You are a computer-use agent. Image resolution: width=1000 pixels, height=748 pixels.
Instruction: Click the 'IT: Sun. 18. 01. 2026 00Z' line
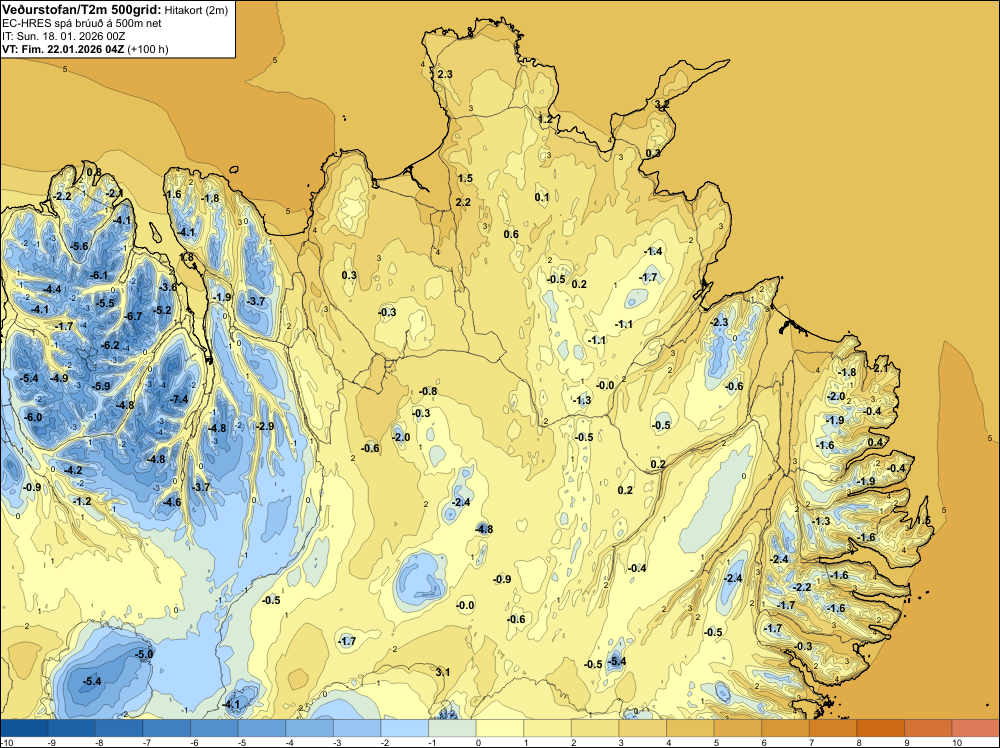tap(64, 36)
